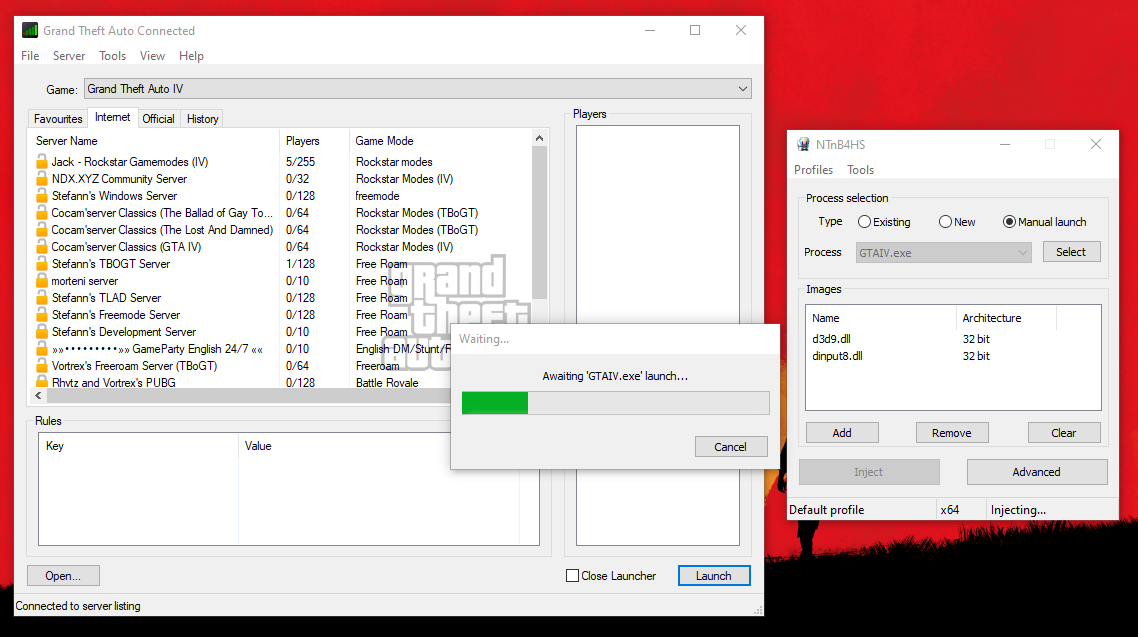The height and width of the screenshot is (637, 1138).
Task: Click the Key column header in Rules
Action: point(138,446)
